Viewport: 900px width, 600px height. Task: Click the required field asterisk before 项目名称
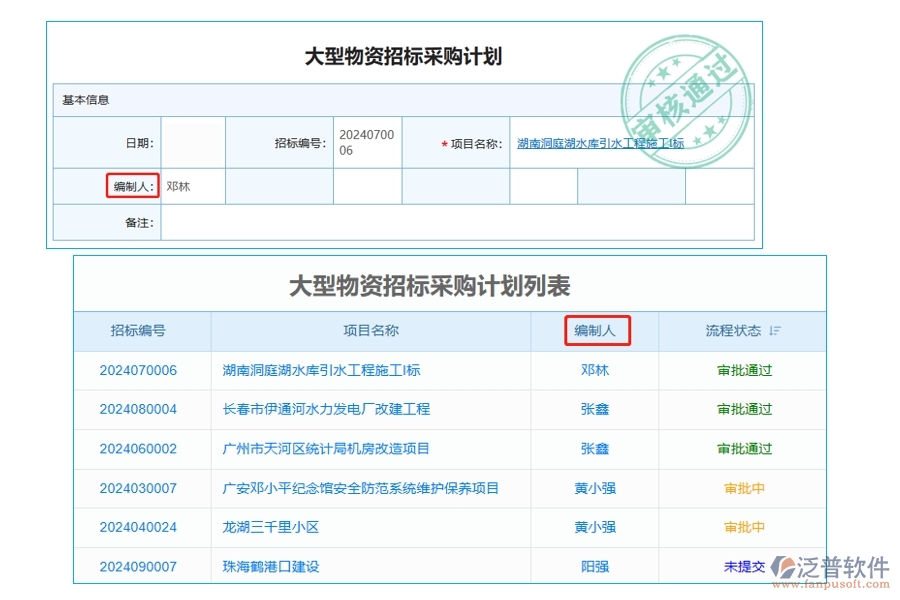(443, 142)
